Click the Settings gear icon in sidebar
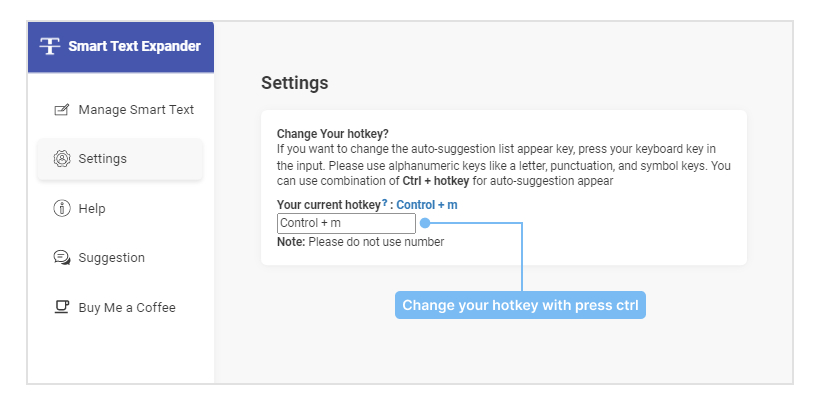This screenshot has width=819, height=405. click(x=62, y=158)
